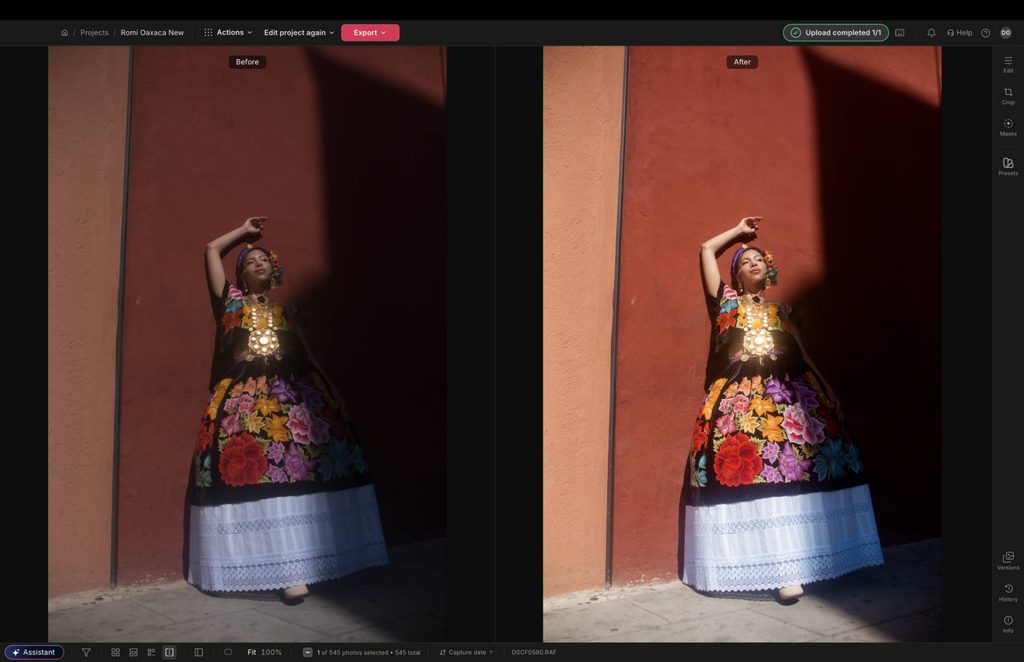Open the Projects breadcrumb link
Screen dimensions: 1024x662
(94, 33)
